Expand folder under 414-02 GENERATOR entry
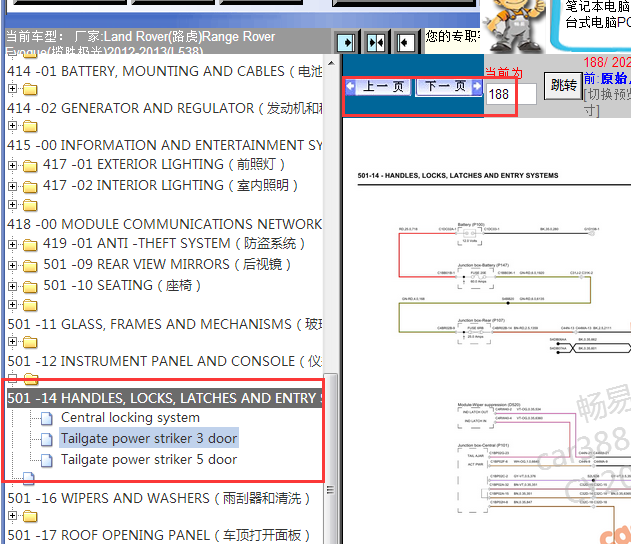 point(12,126)
